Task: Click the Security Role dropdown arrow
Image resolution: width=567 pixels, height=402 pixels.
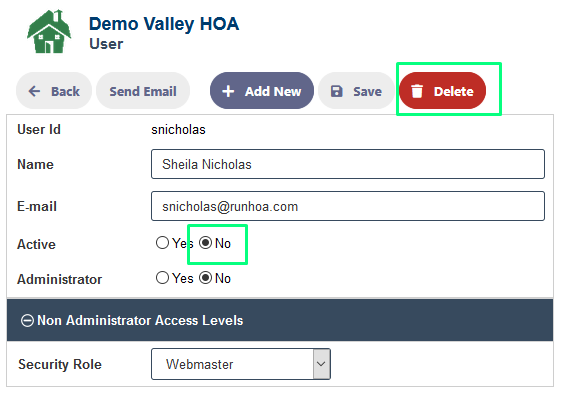Action: click(x=321, y=364)
